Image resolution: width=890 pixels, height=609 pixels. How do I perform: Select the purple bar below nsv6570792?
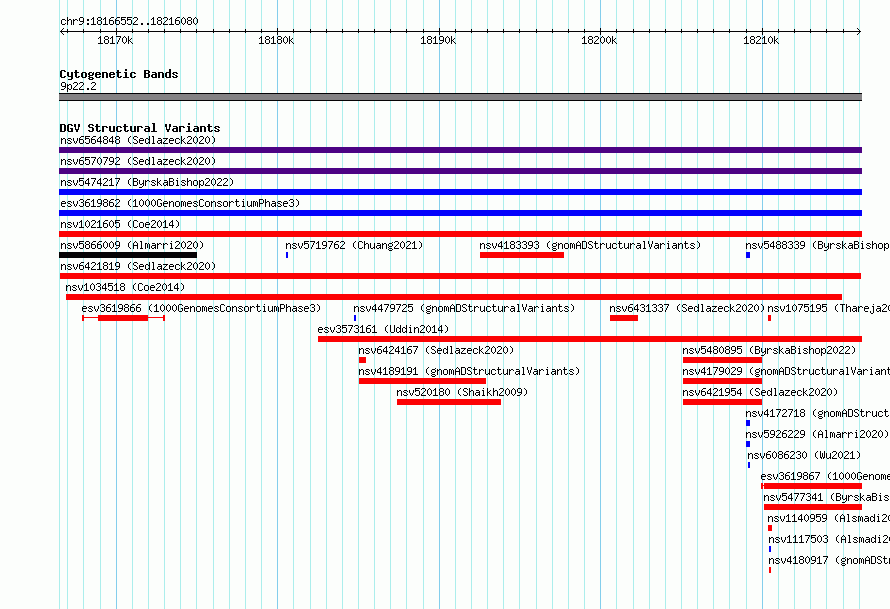coord(460,171)
